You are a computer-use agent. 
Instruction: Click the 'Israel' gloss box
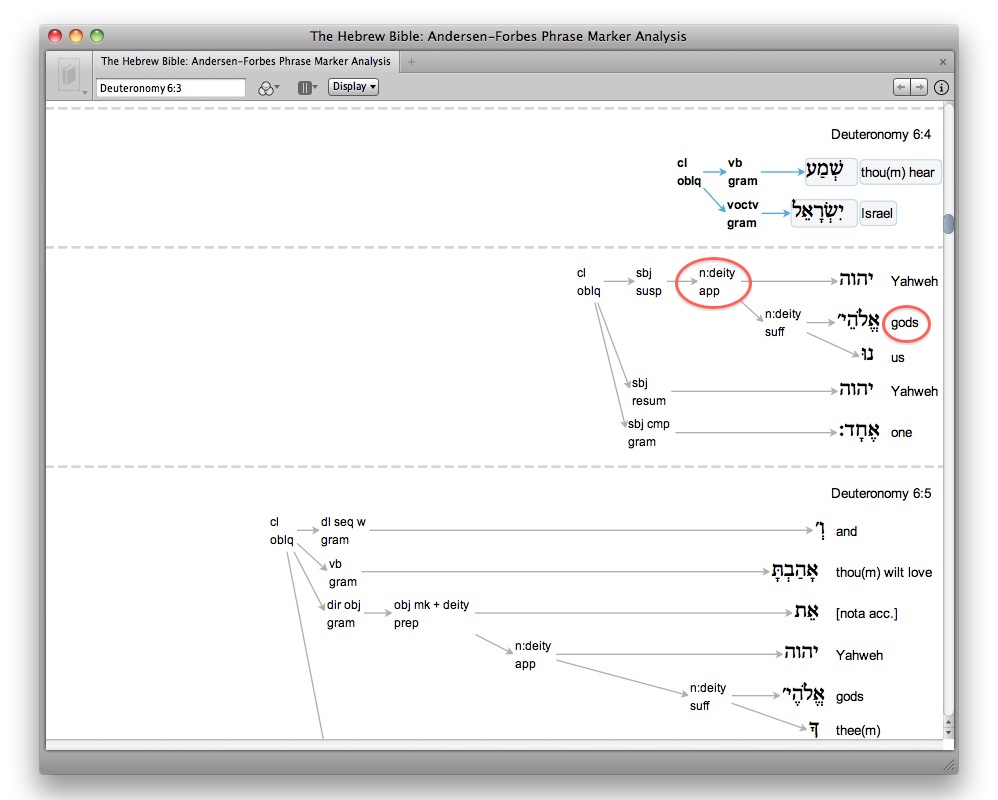click(x=877, y=213)
